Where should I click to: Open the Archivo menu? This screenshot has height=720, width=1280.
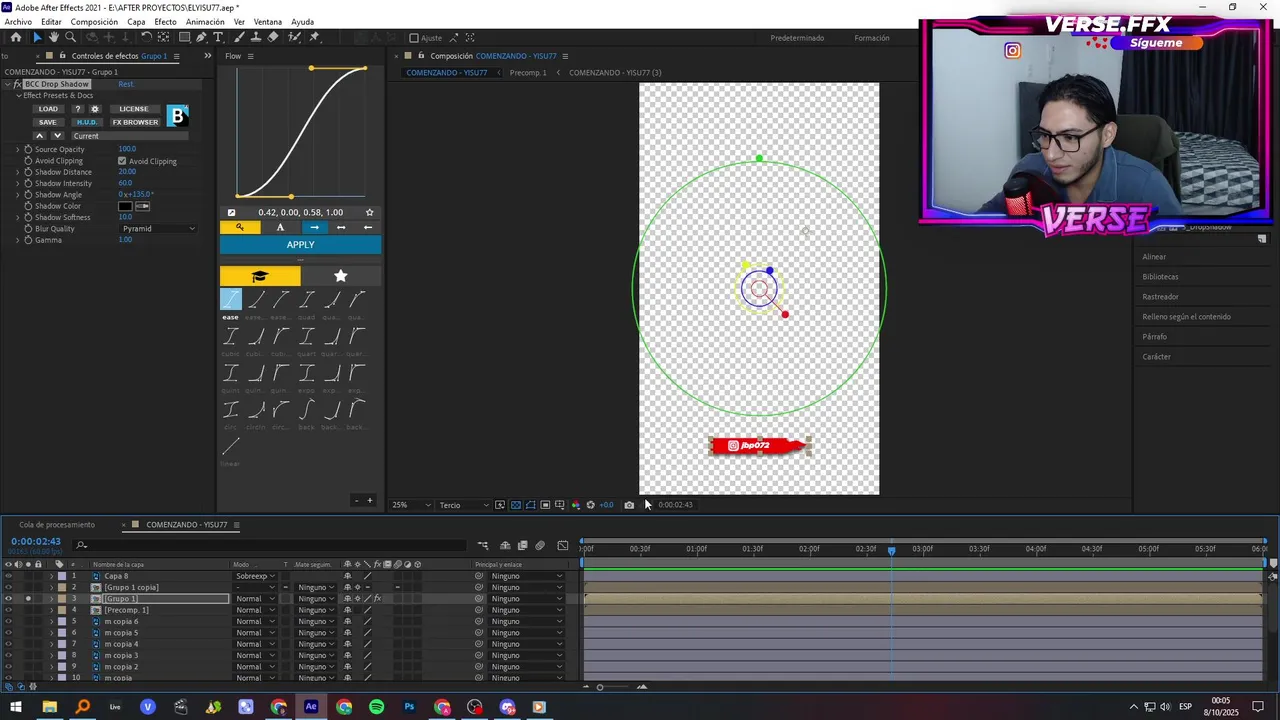[x=18, y=22]
